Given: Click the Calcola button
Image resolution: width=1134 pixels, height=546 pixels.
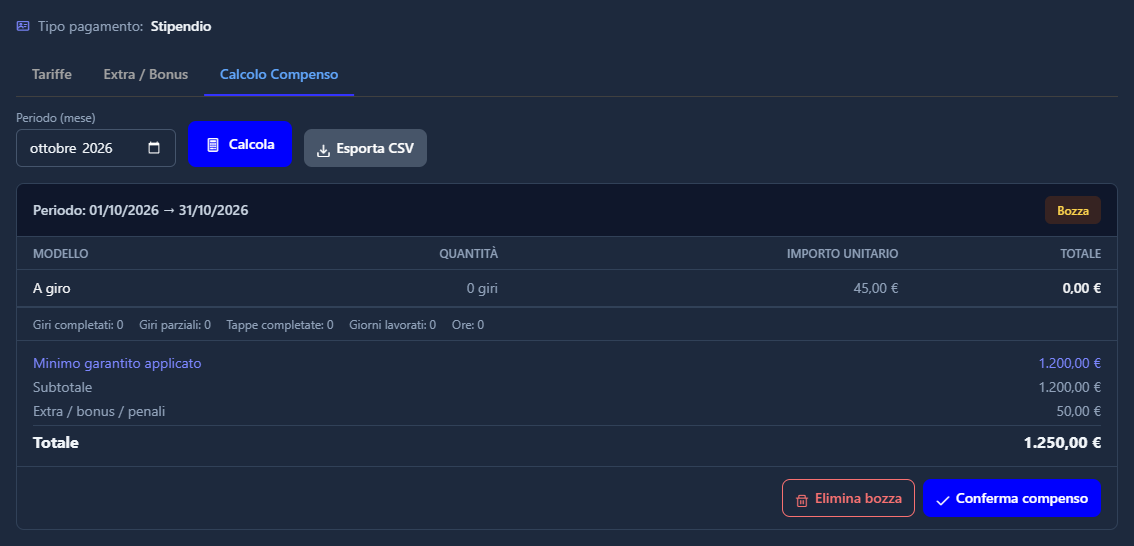Looking at the screenshot, I should tap(240, 145).
